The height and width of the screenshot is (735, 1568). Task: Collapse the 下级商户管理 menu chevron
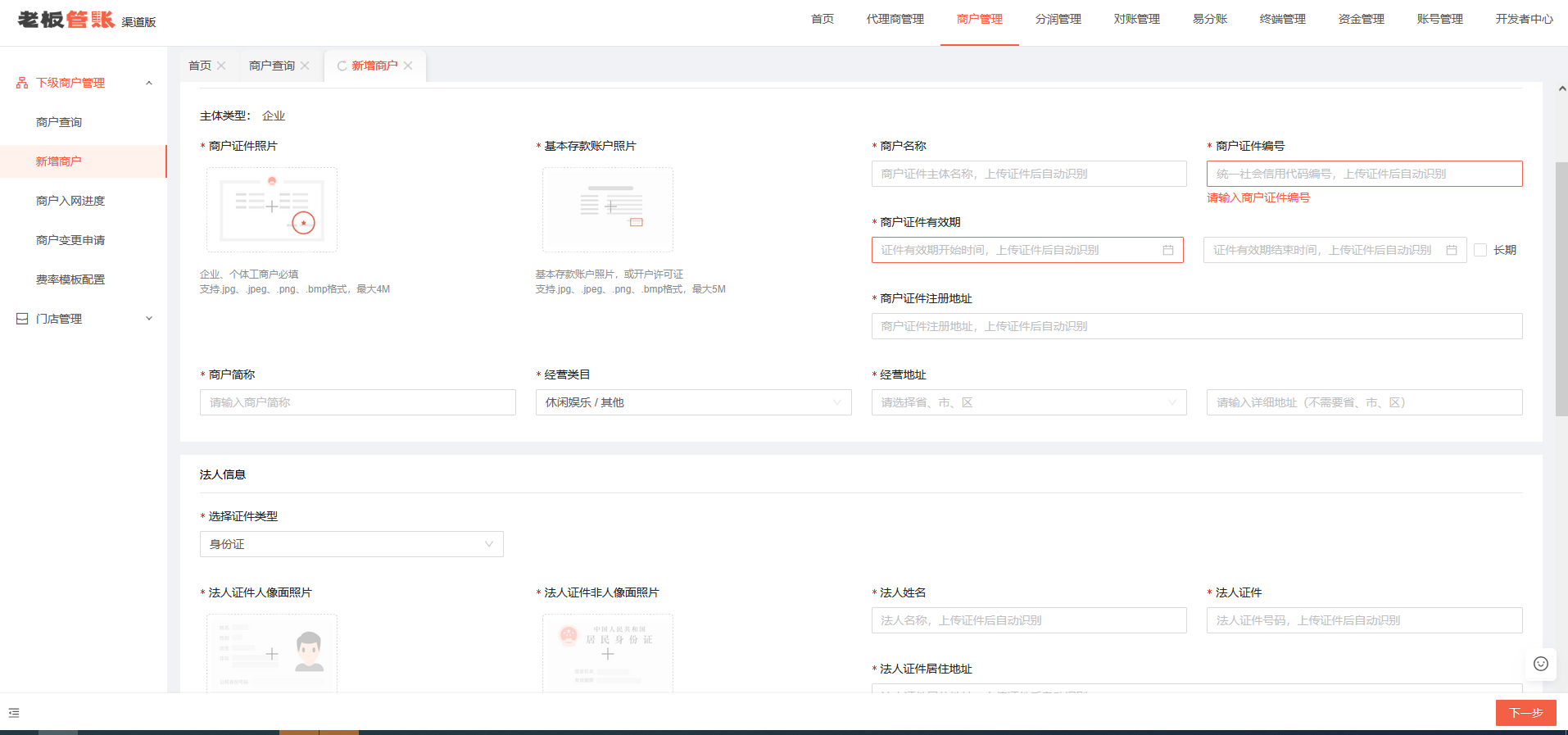pyautogui.click(x=149, y=83)
